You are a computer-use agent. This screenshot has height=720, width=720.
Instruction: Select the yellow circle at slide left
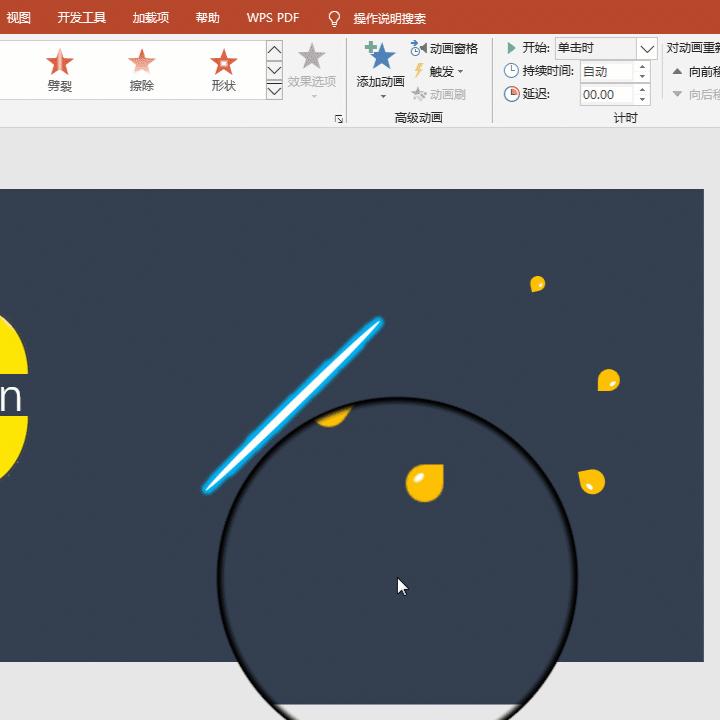tap(13, 397)
